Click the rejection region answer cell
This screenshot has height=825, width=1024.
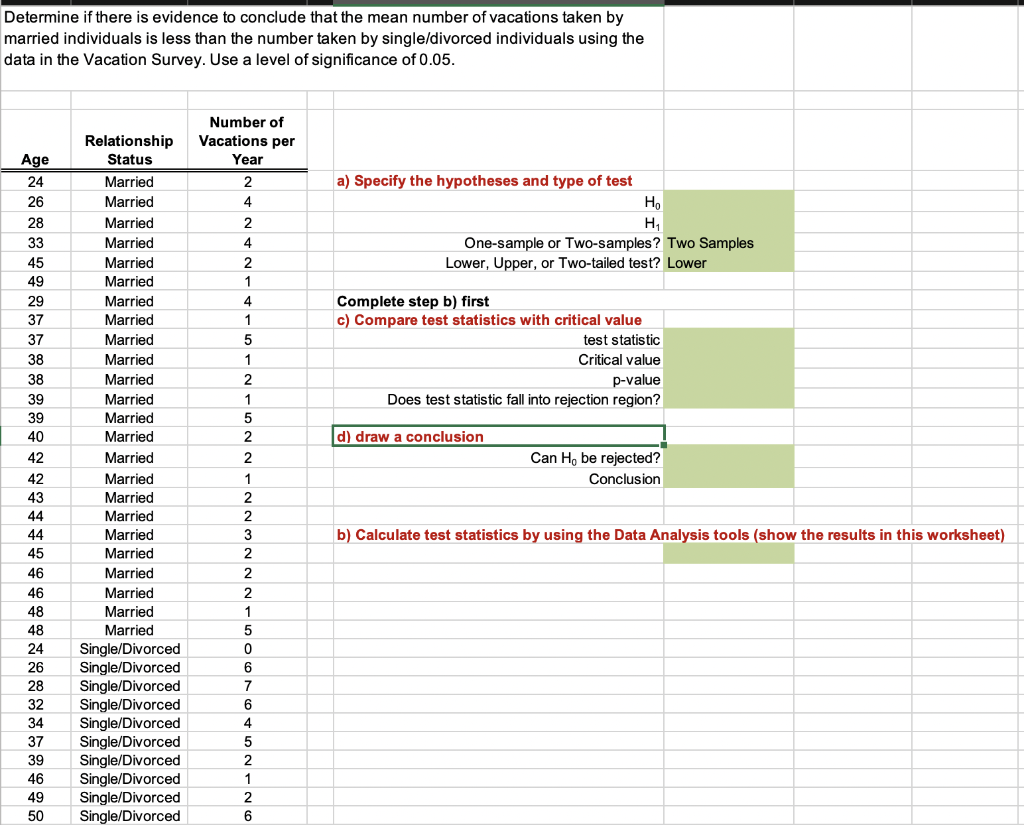(728, 398)
